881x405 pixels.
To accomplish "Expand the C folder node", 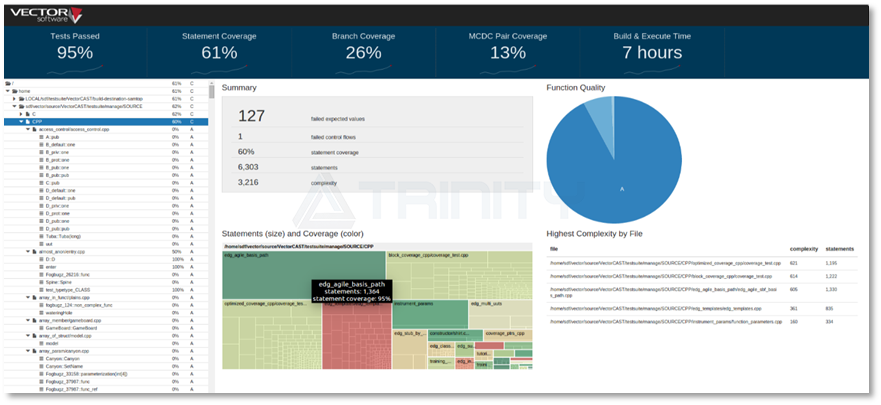I will tap(21, 114).
